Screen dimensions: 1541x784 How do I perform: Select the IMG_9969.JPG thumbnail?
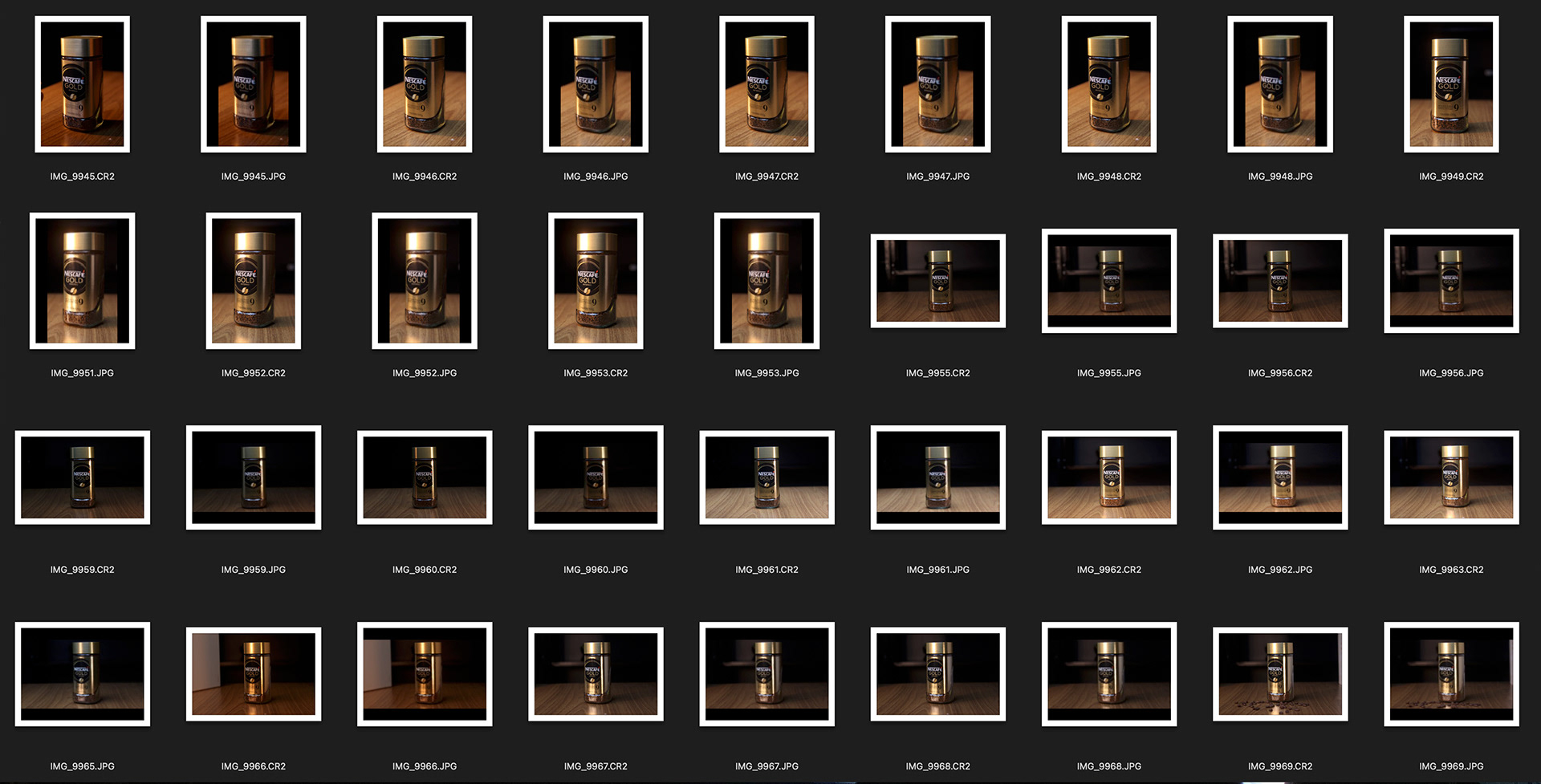(x=1451, y=674)
